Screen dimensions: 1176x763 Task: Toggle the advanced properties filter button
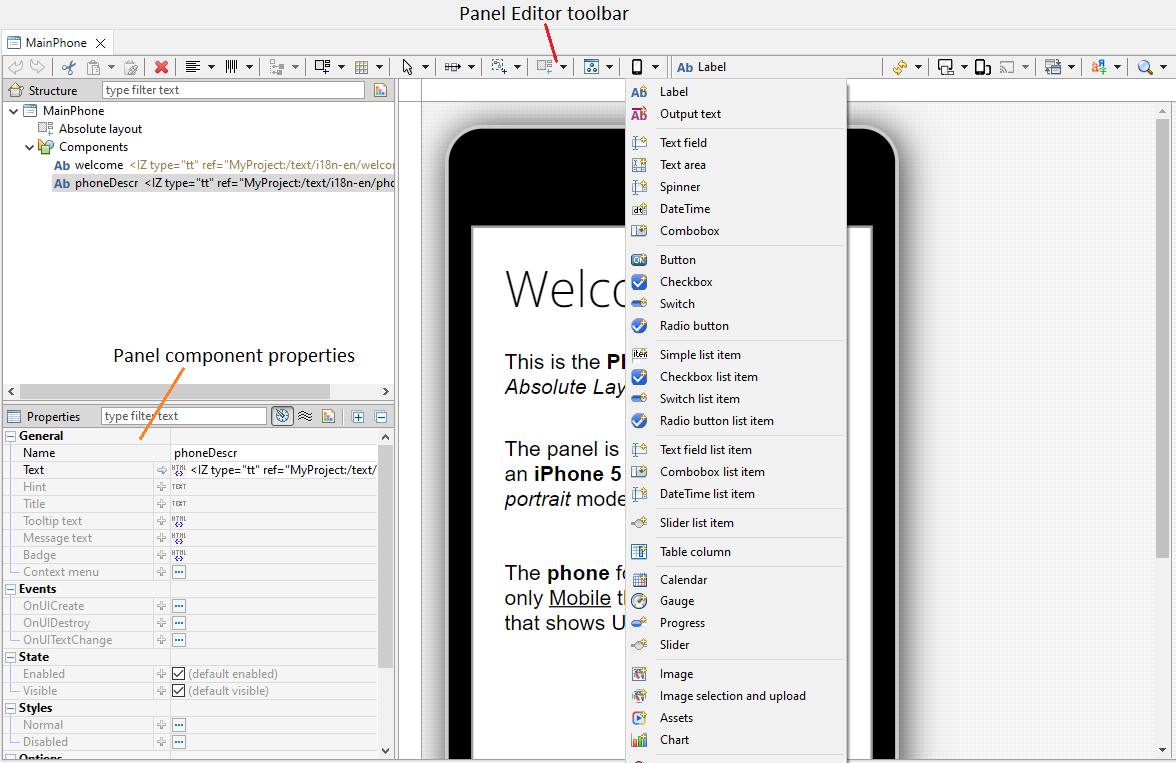pos(282,416)
